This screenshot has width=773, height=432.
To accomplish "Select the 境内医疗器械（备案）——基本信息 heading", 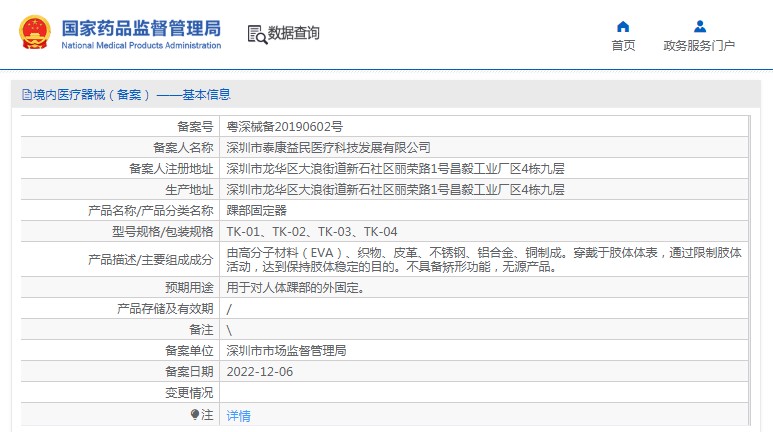I will coord(132,94).
